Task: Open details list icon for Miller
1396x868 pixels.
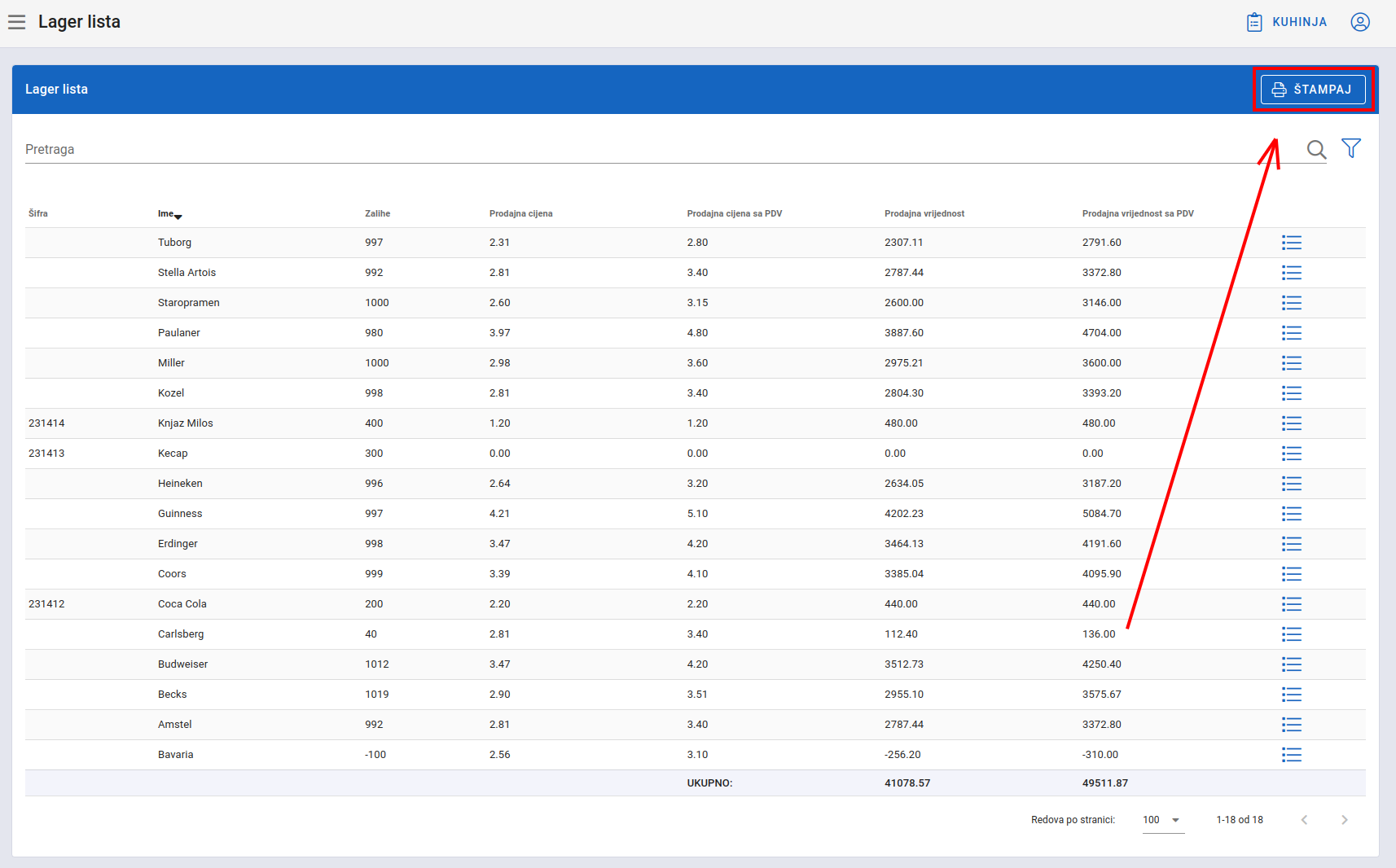Action: tap(1292, 363)
